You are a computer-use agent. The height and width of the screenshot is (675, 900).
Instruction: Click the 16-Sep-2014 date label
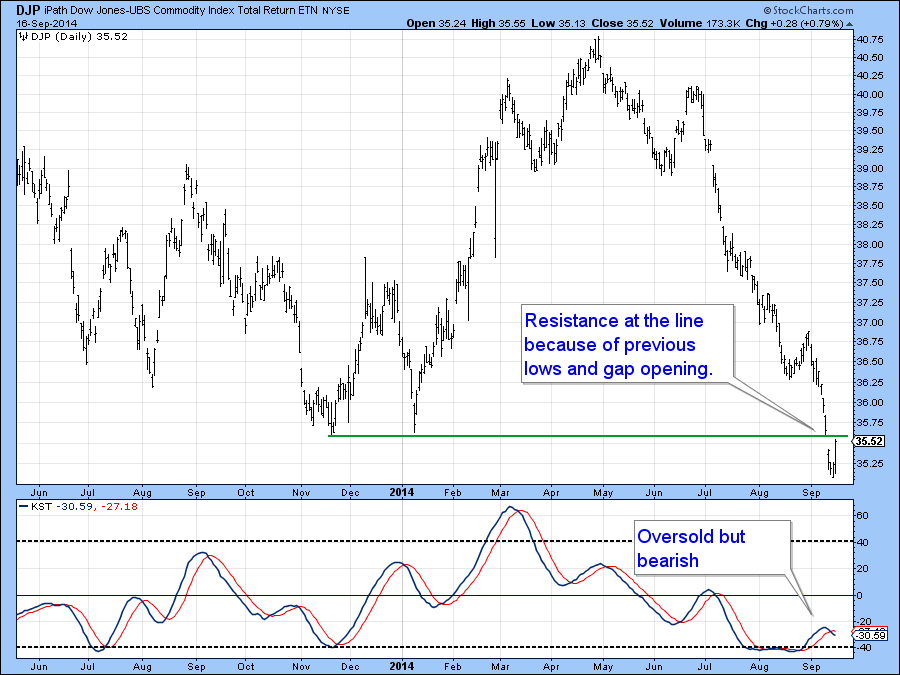(x=46, y=24)
